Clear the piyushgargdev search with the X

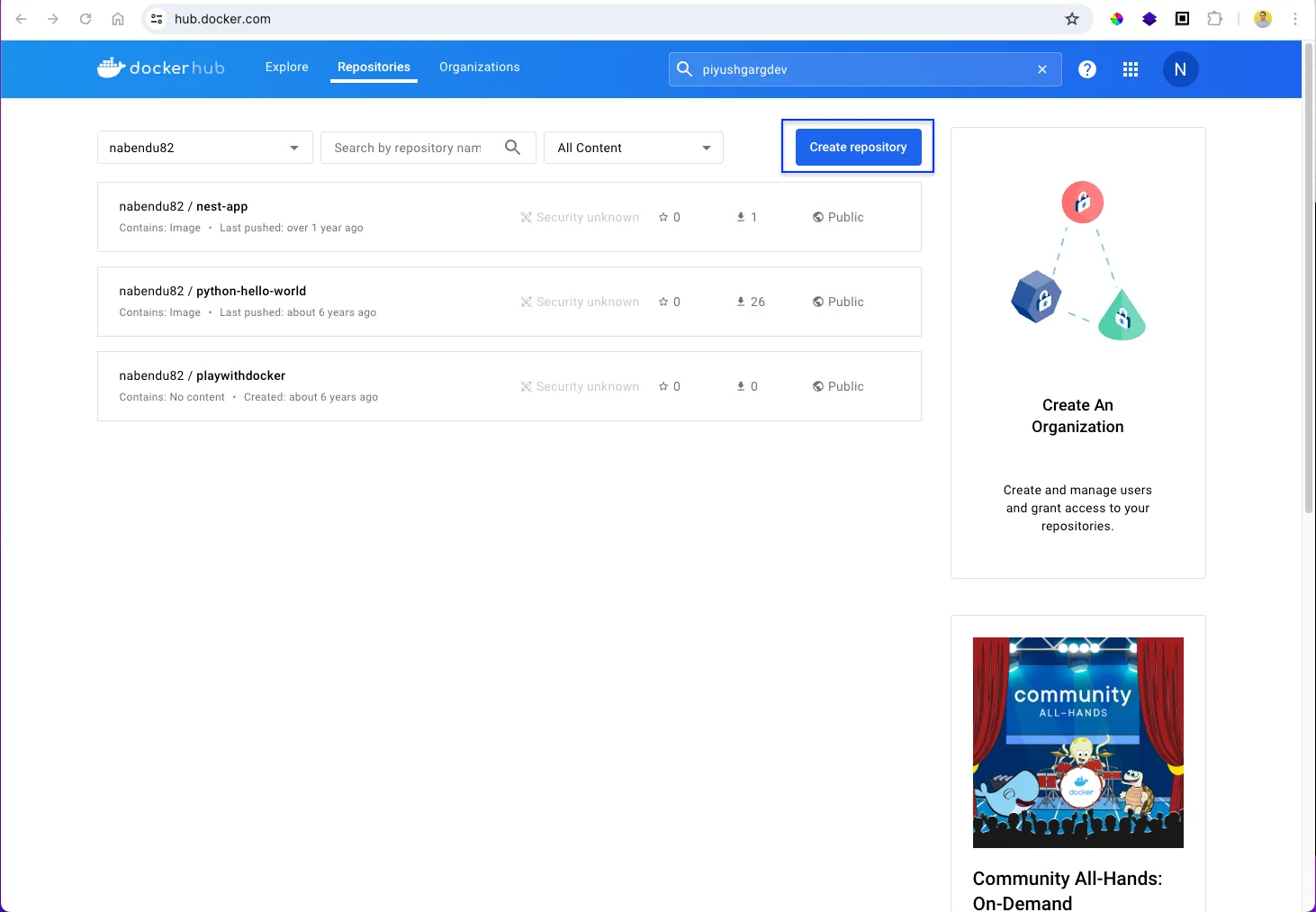click(1042, 69)
